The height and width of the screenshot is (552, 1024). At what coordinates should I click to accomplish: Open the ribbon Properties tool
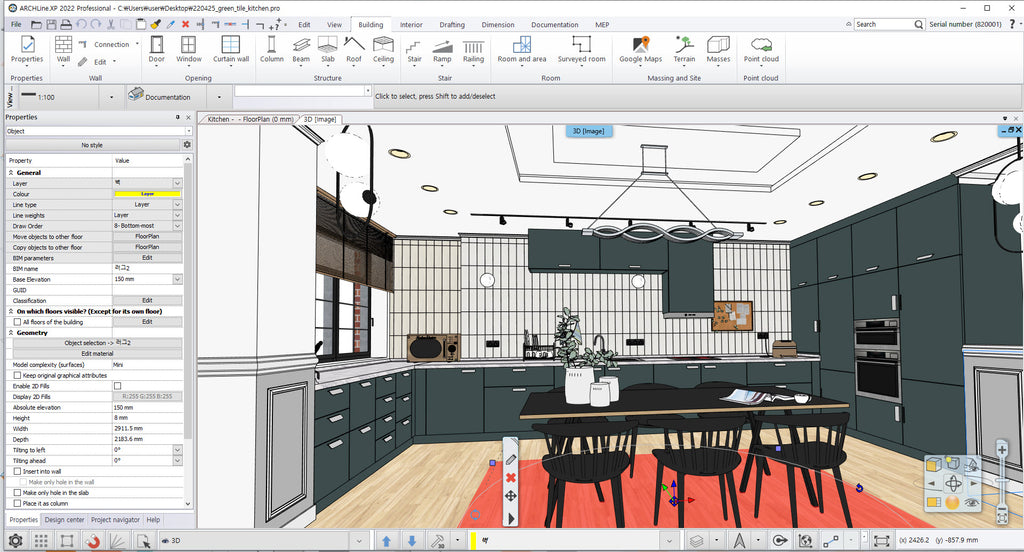(x=27, y=50)
